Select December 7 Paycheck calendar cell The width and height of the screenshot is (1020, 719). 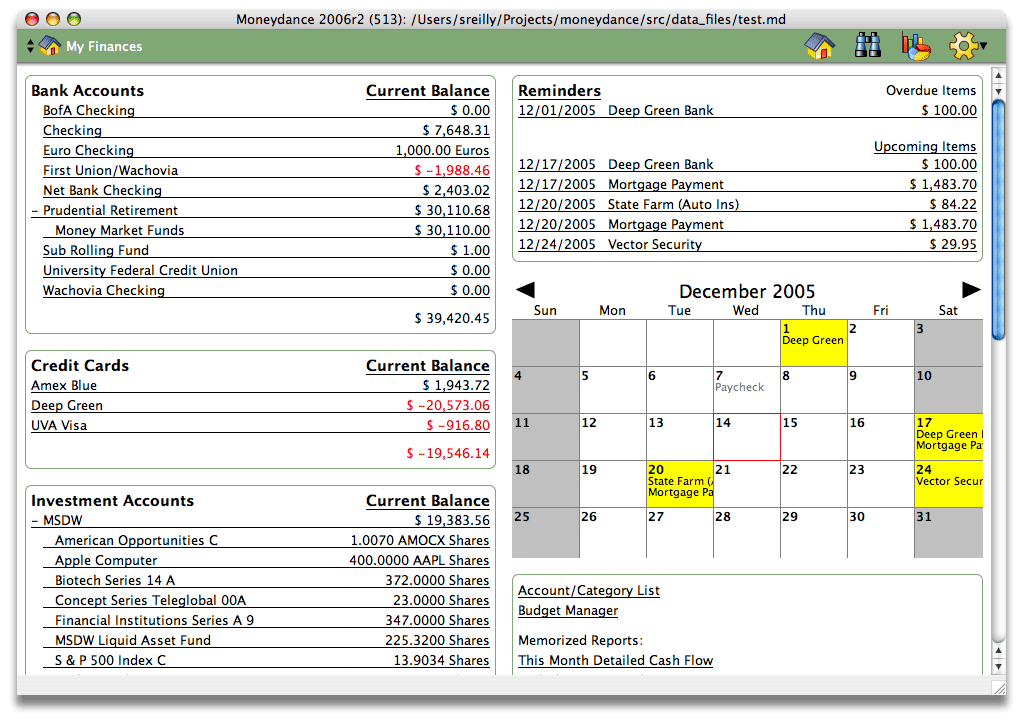(x=747, y=390)
